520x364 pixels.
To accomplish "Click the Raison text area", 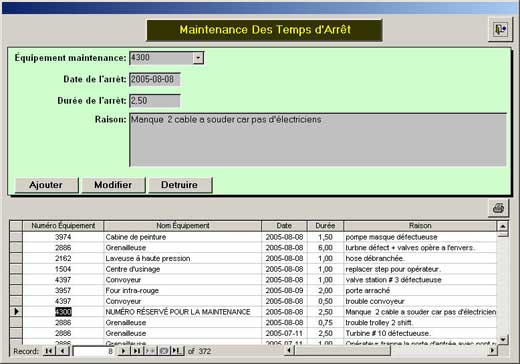I will (318, 140).
